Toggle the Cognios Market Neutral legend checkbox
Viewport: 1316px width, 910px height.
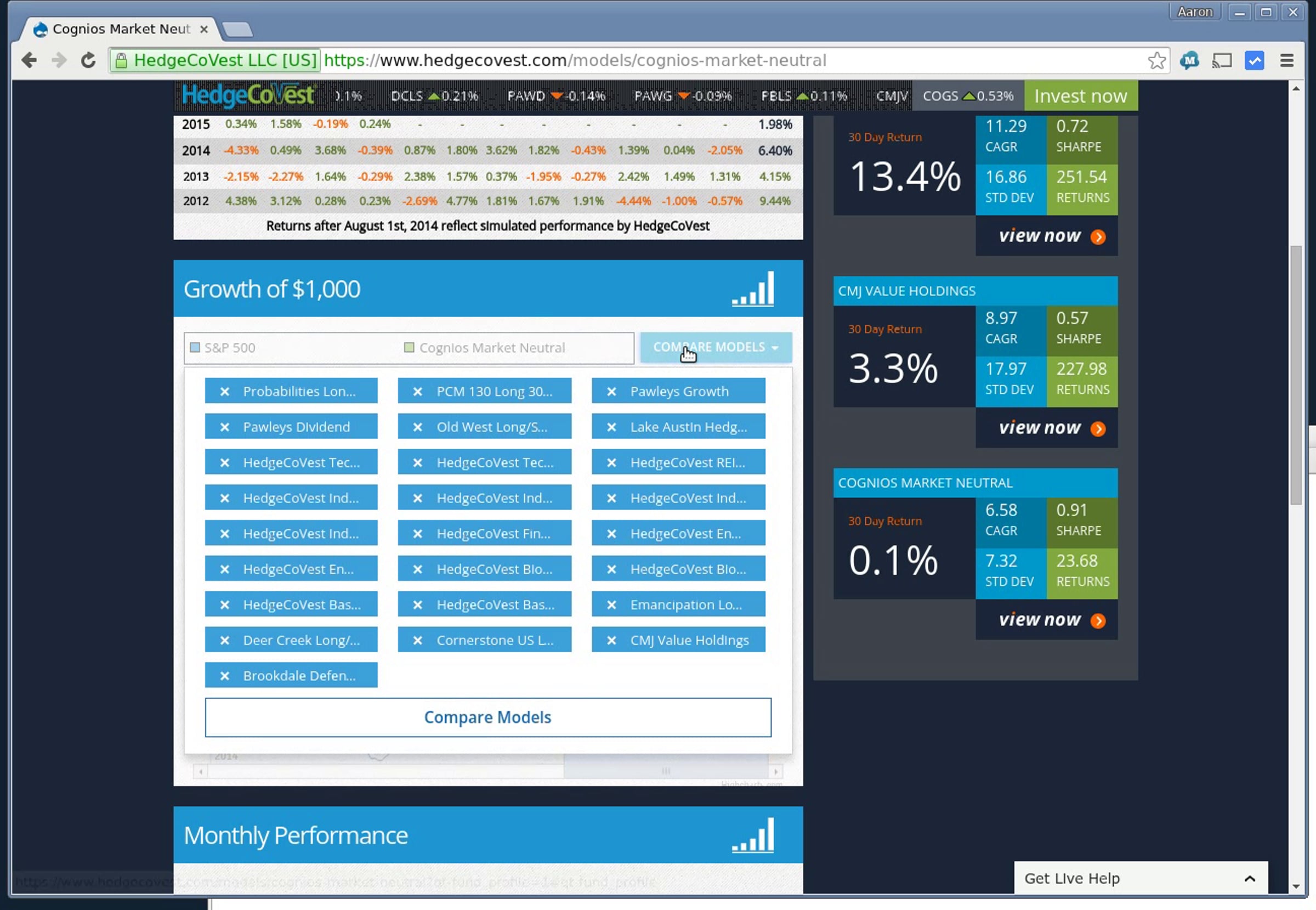(409, 348)
